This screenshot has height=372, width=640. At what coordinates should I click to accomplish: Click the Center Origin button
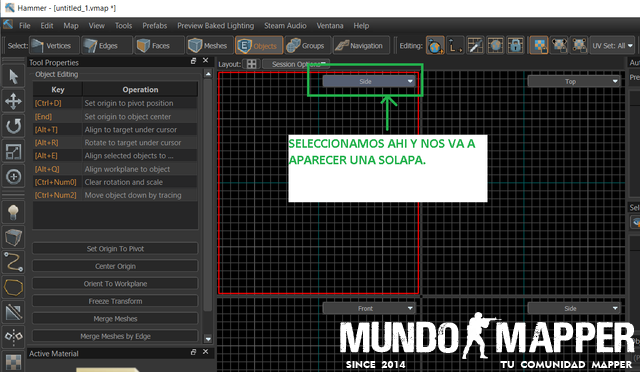tap(115, 266)
